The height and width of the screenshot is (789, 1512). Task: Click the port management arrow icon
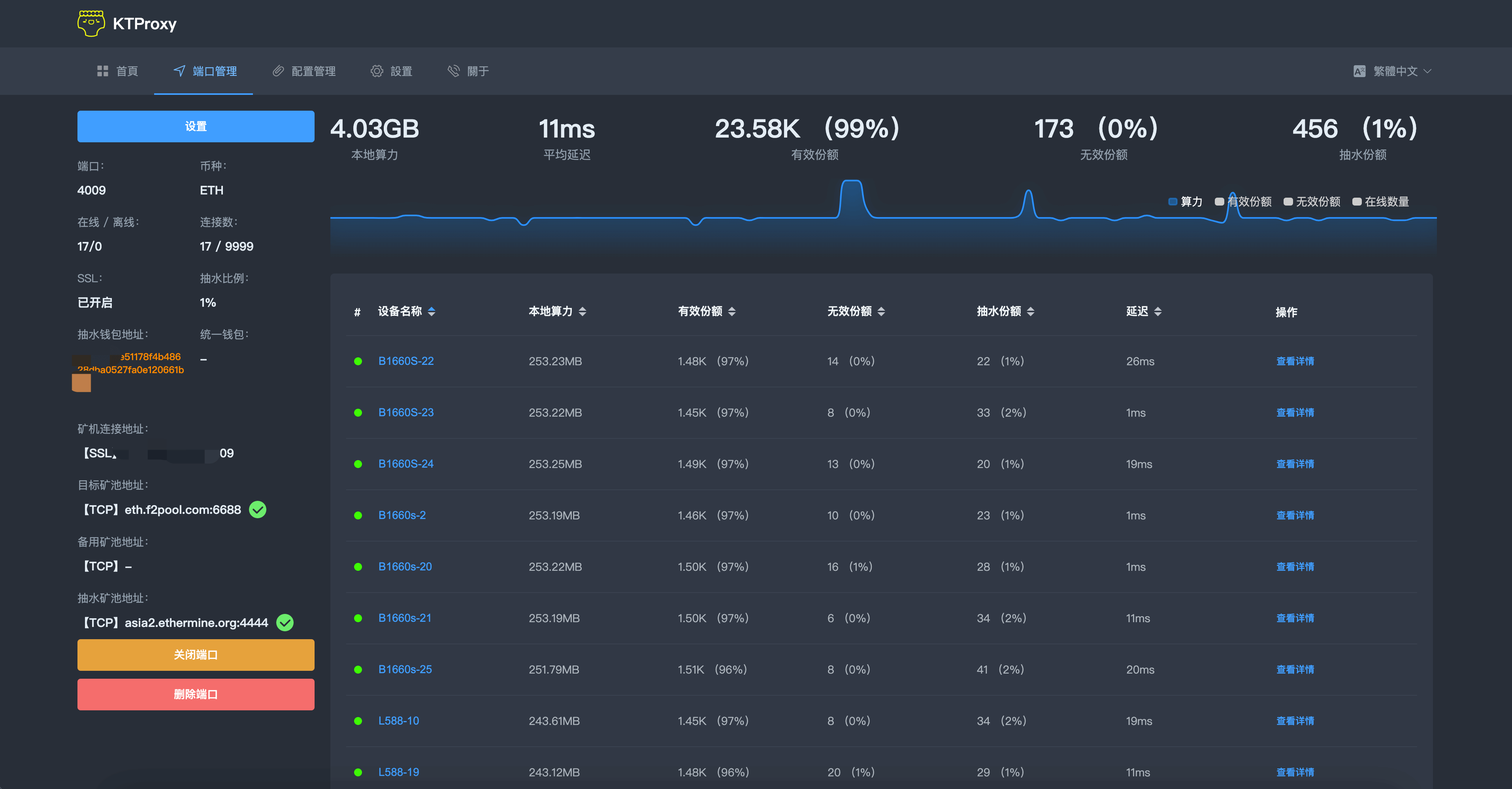[179, 71]
